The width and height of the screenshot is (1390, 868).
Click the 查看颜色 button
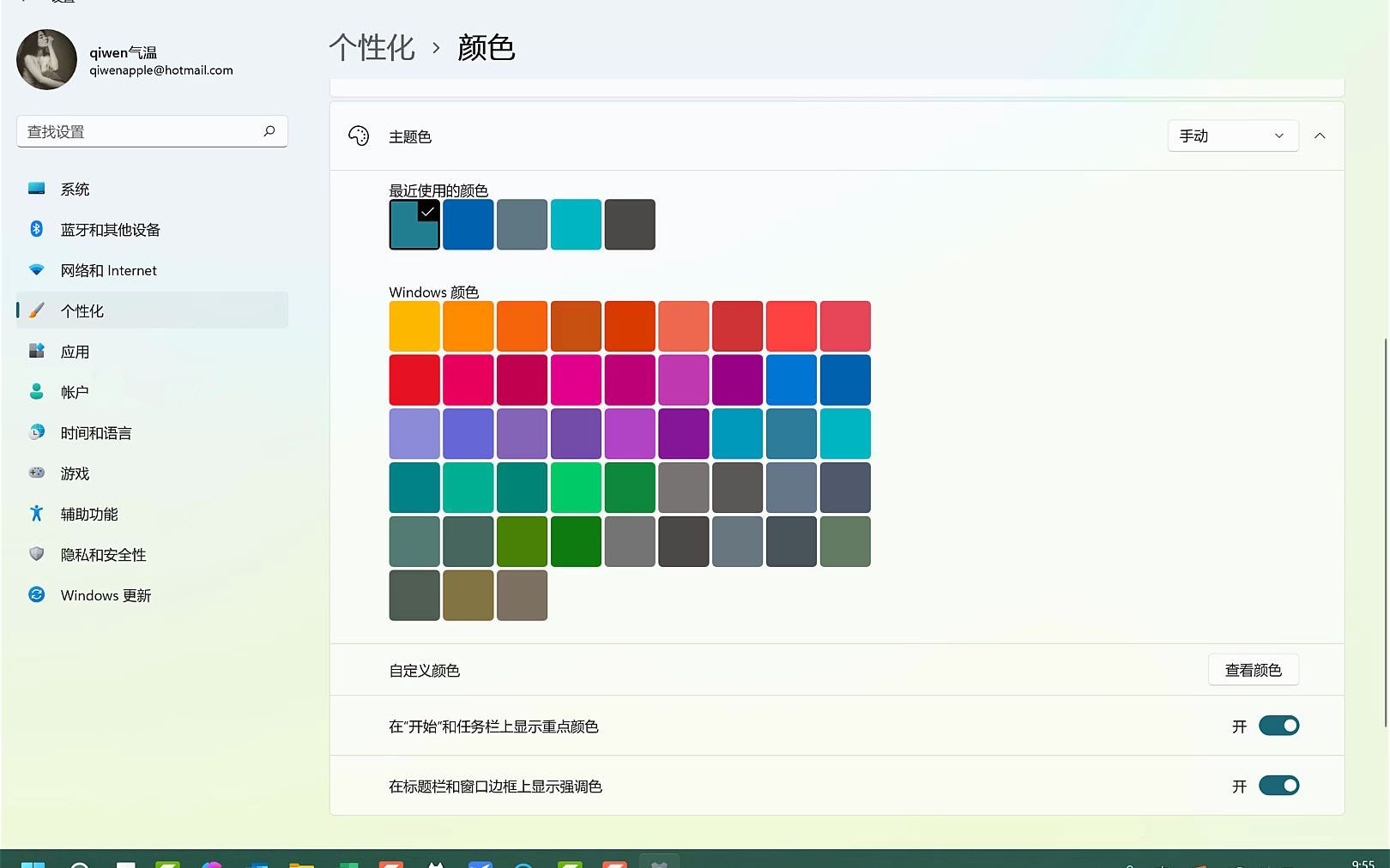tap(1253, 670)
